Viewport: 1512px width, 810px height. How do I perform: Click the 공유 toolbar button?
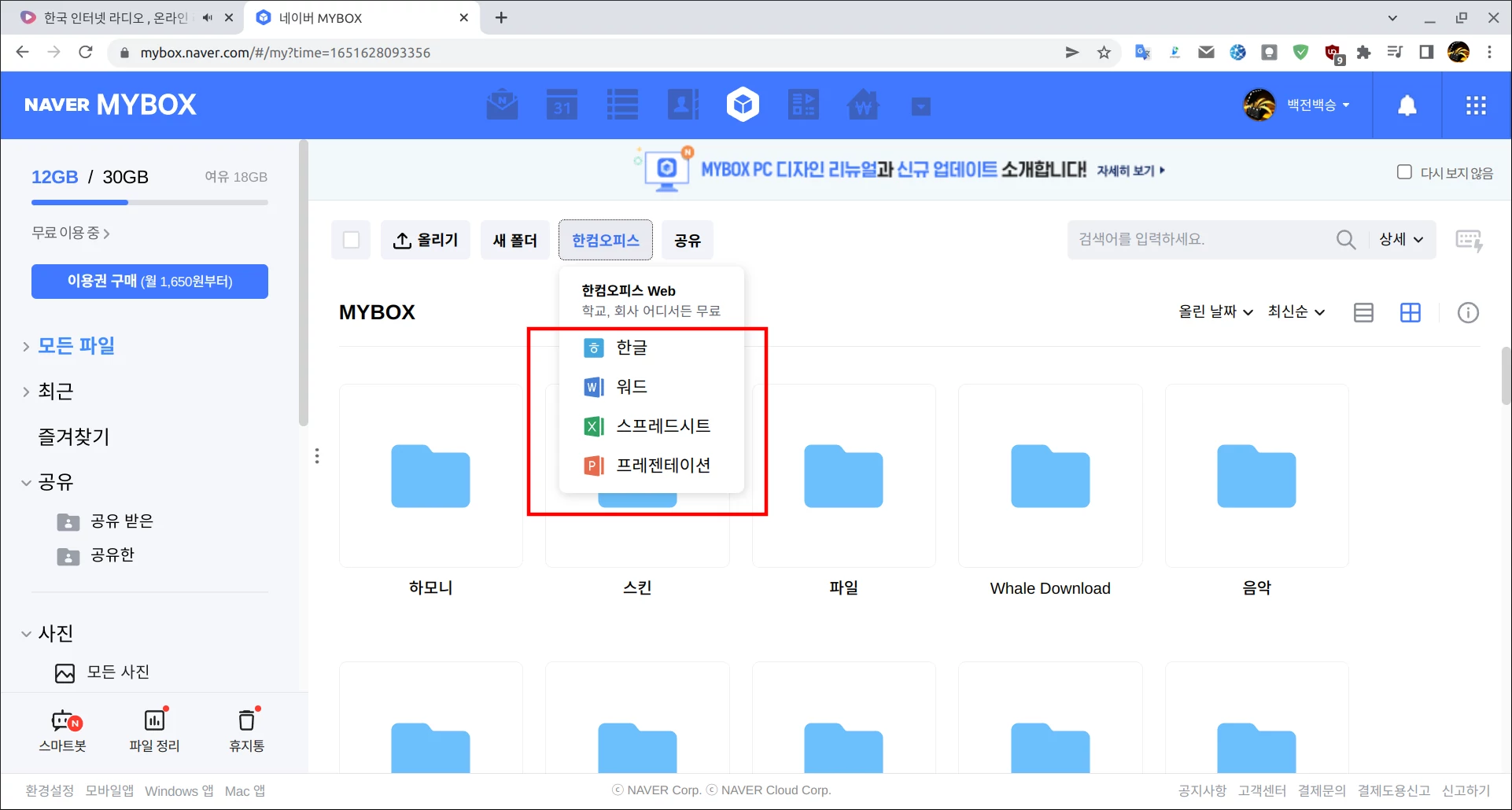688,240
